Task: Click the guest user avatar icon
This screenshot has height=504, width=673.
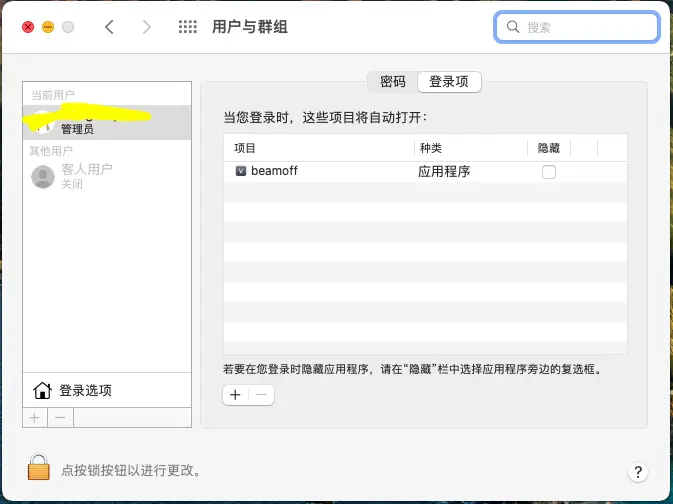Action: [42, 177]
